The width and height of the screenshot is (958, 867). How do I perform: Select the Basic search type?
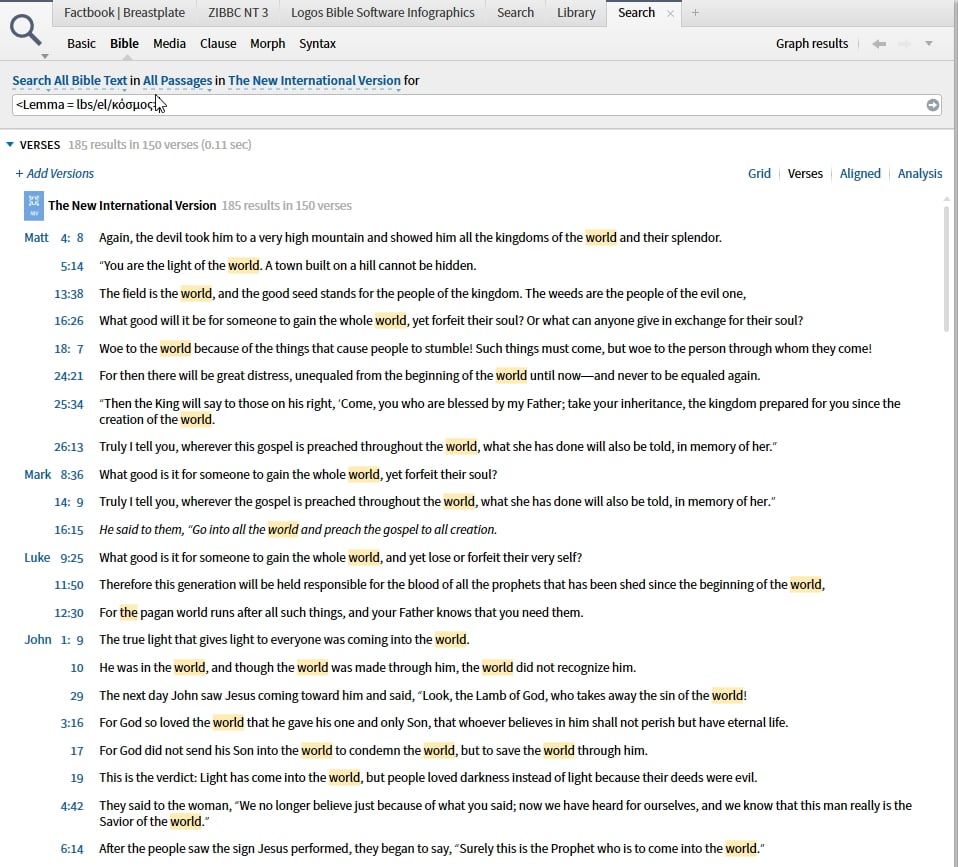coord(81,43)
